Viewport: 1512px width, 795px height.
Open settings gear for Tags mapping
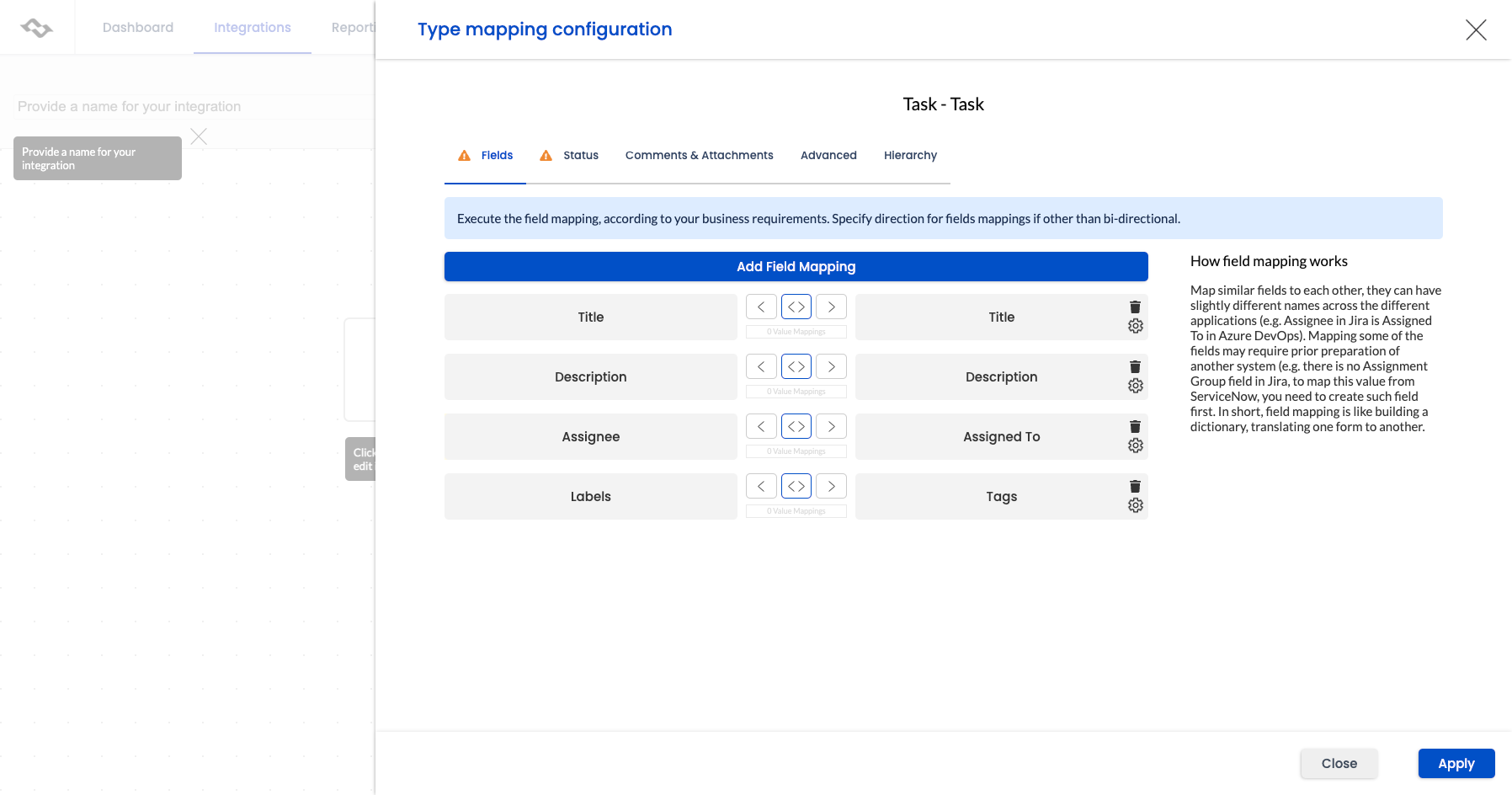[x=1136, y=505]
